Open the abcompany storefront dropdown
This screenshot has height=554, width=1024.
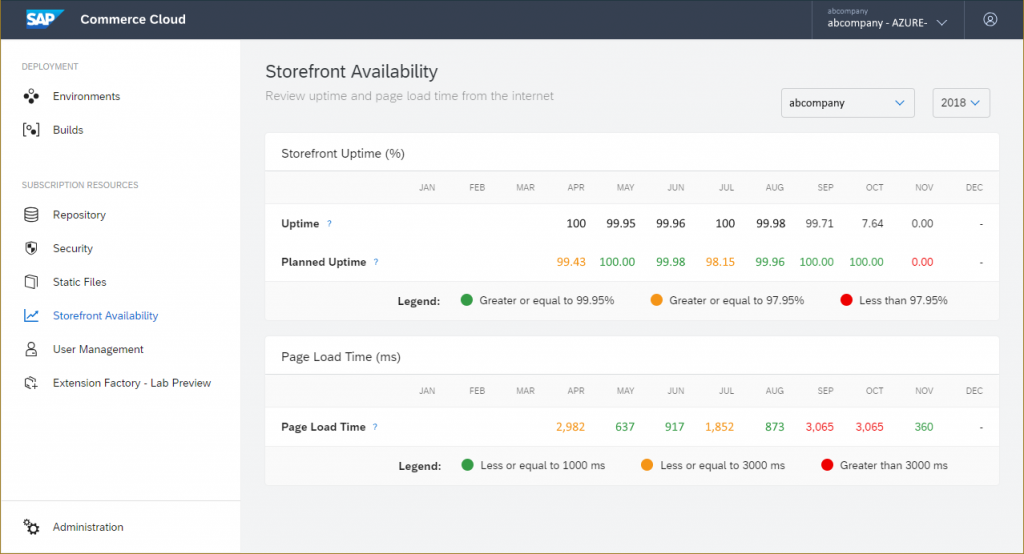pos(847,103)
